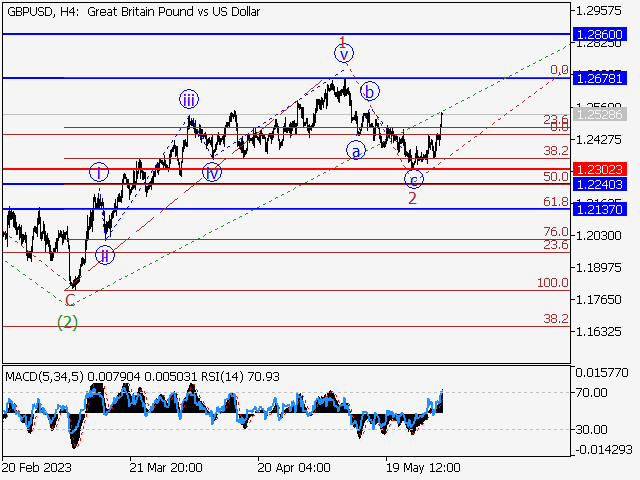640x480 pixels.
Task: Select the blue 1.22403 price label
Action: (x=600, y=184)
